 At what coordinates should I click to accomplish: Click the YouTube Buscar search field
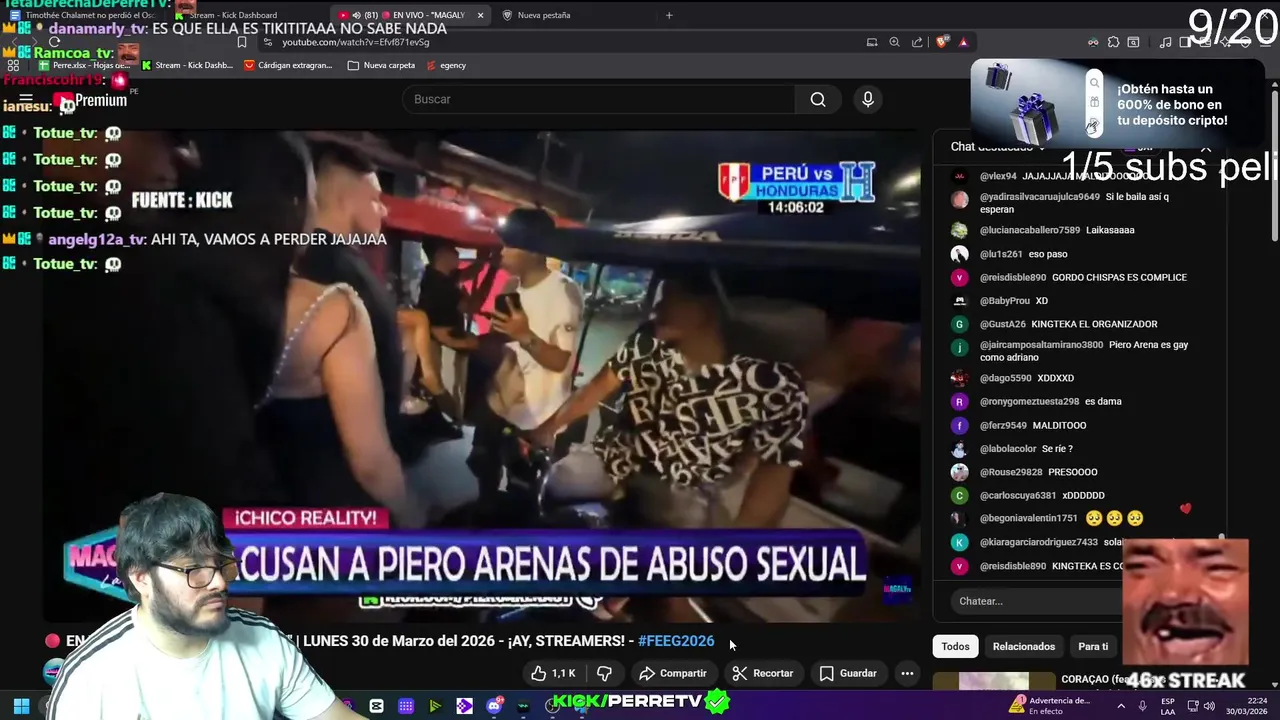point(598,99)
